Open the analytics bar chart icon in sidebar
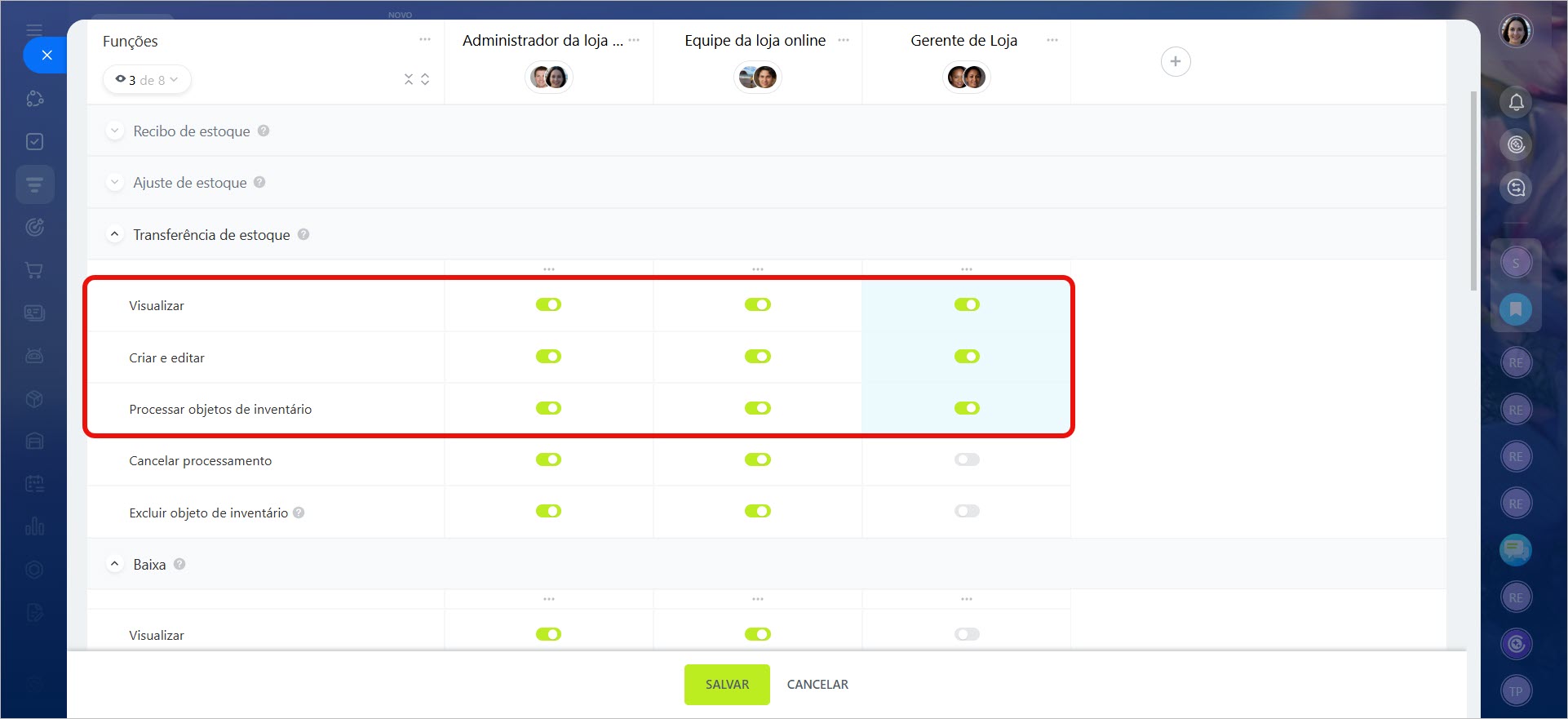 [x=34, y=526]
